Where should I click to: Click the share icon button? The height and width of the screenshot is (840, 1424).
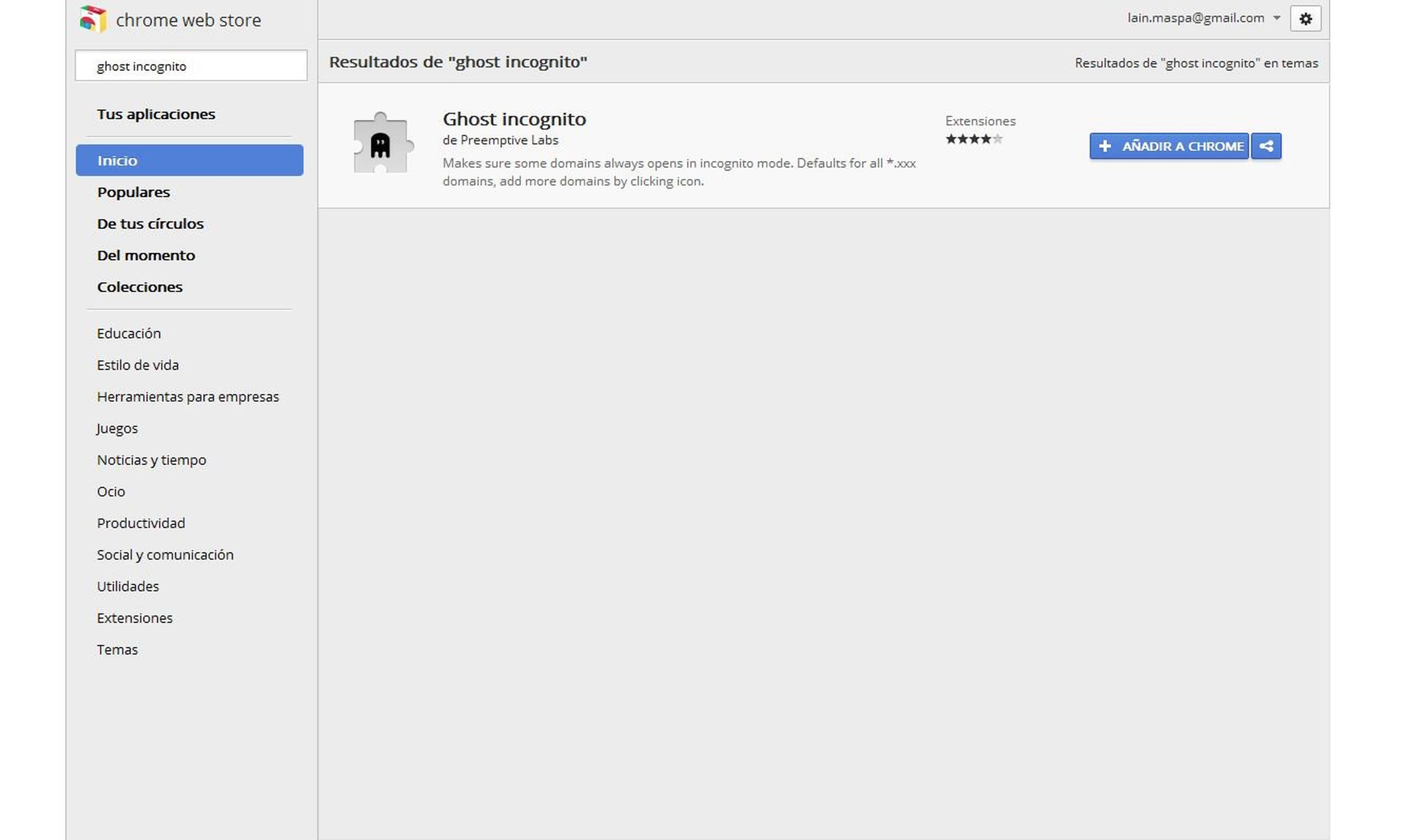pos(1266,146)
